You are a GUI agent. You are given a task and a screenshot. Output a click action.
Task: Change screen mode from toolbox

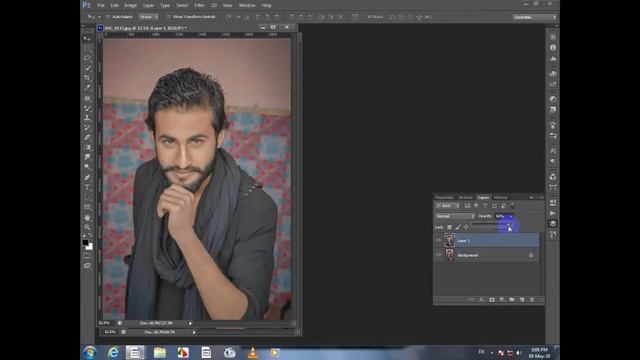pyautogui.click(x=87, y=266)
